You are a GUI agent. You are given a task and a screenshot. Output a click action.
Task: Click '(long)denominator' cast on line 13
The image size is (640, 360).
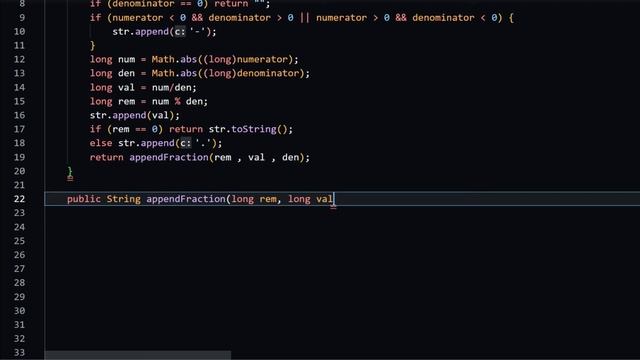(251, 73)
